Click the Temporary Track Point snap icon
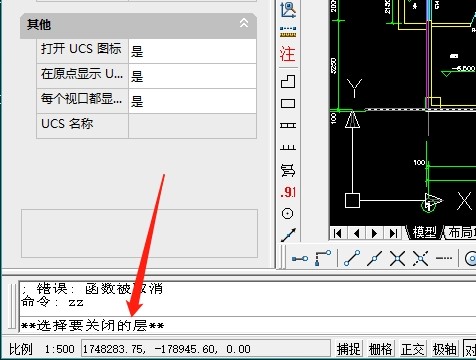The height and width of the screenshot is (360, 476). (x=300, y=259)
